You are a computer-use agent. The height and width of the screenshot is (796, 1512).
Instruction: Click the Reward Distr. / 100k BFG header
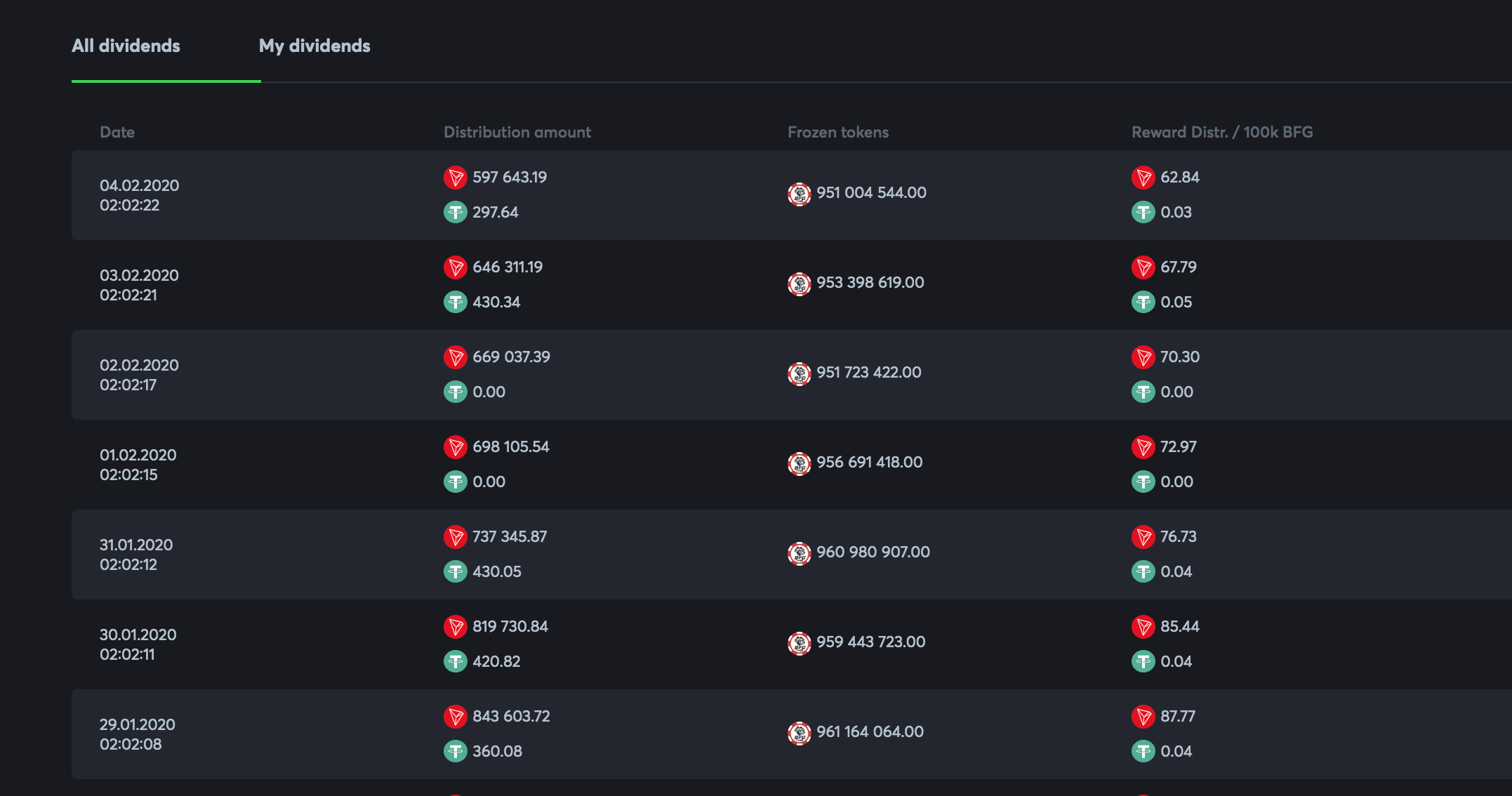point(1222,132)
